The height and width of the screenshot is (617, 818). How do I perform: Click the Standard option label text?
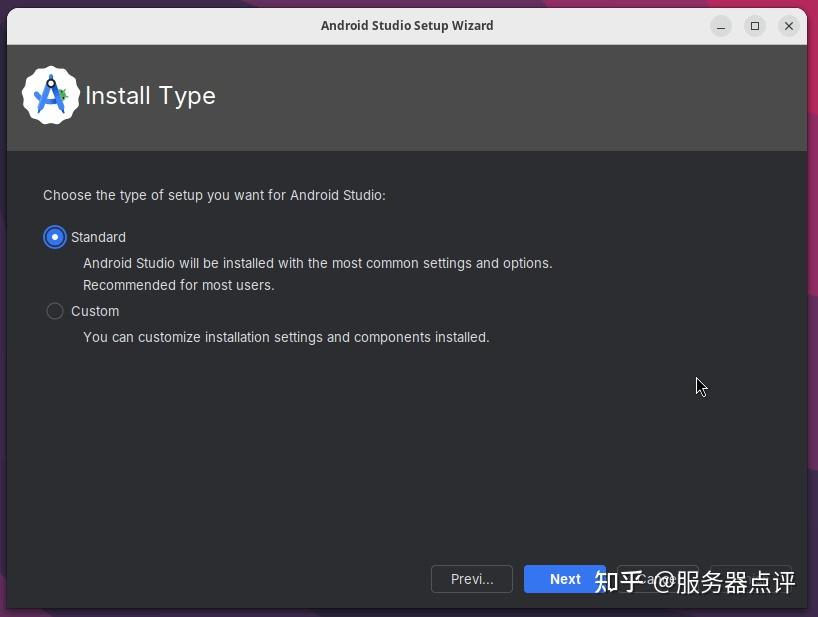pos(98,237)
